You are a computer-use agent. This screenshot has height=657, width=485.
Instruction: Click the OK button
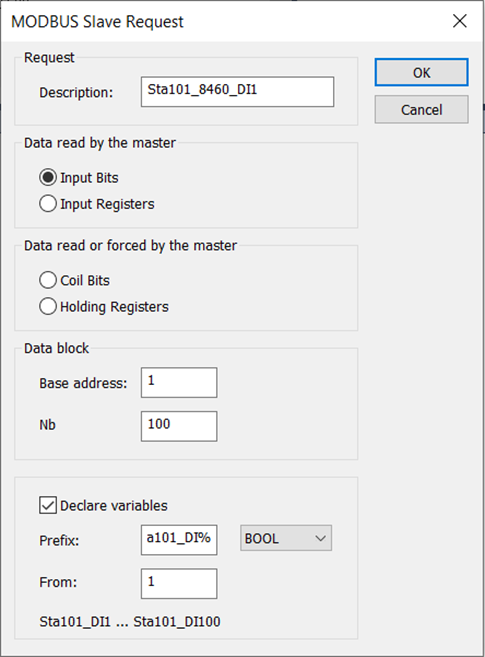(x=421, y=72)
